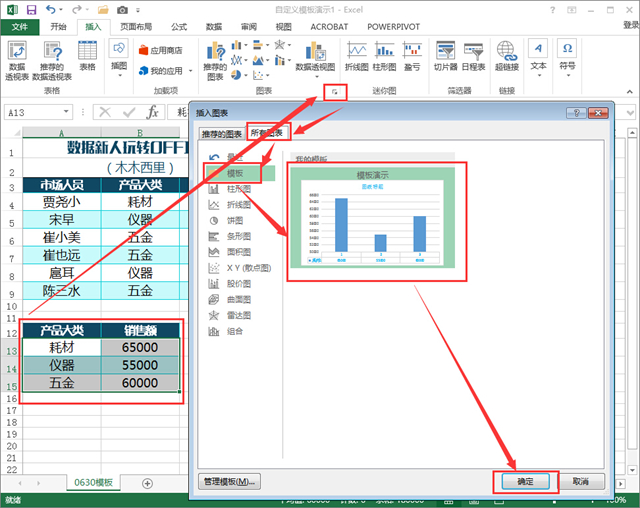This screenshot has width=640, height=508.
Task: Select the 模板演示 chart template thumbnail
Action: (x=373, y=218)
